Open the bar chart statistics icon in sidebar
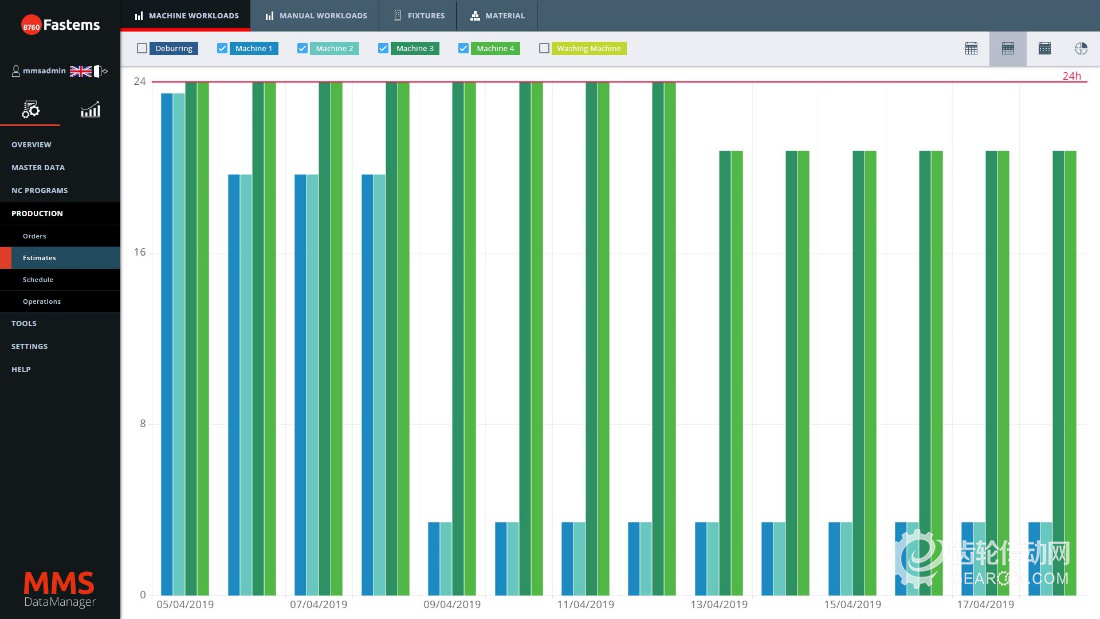The height and width of the screenshot is (619, 1100). [90, 109]
